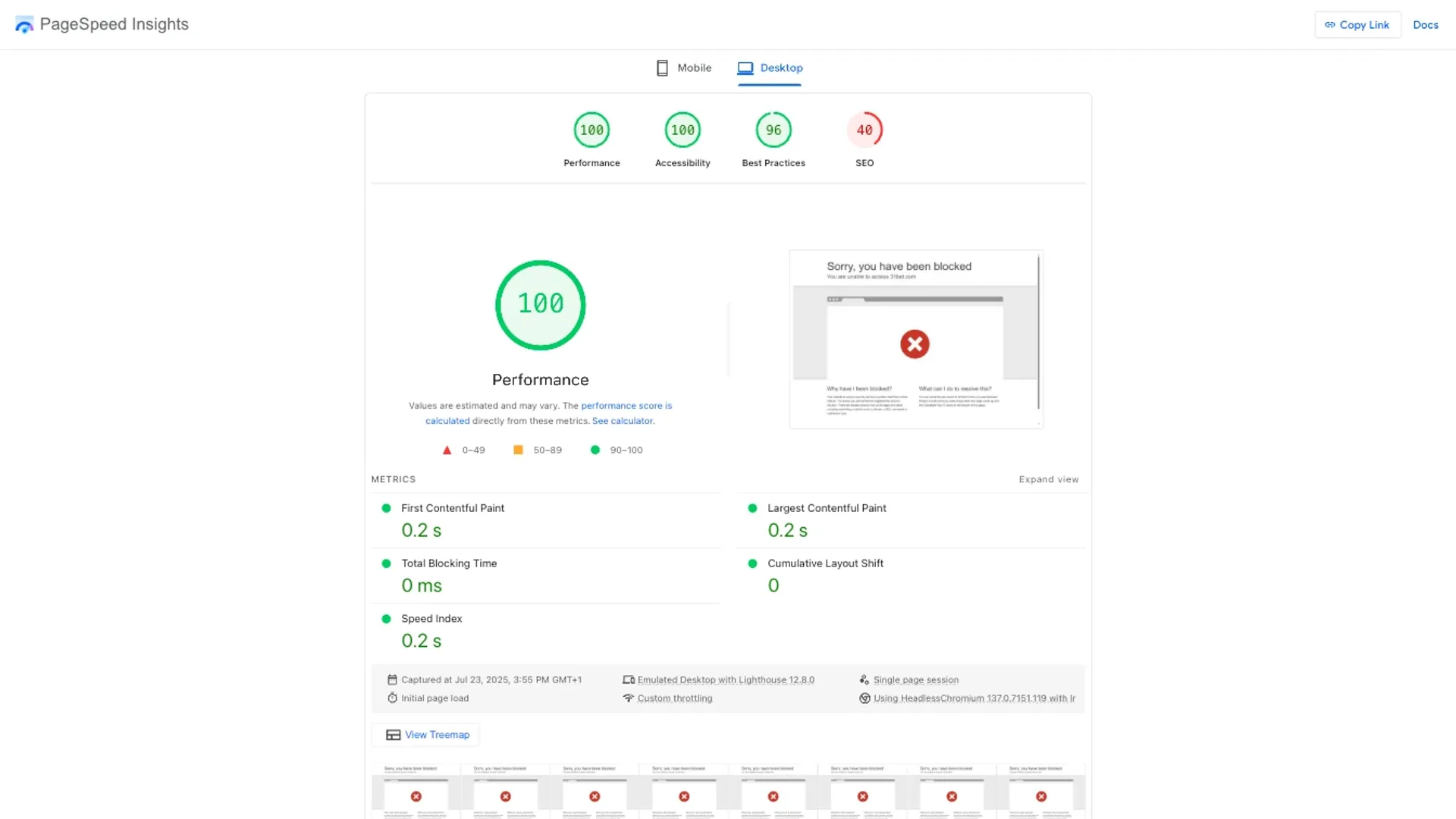Image resolution: width=1456 pixels, height=819 pixels.
Task: Click Using HeadlessChromium 137.0.7151.119 text
Action: [974, 698]
